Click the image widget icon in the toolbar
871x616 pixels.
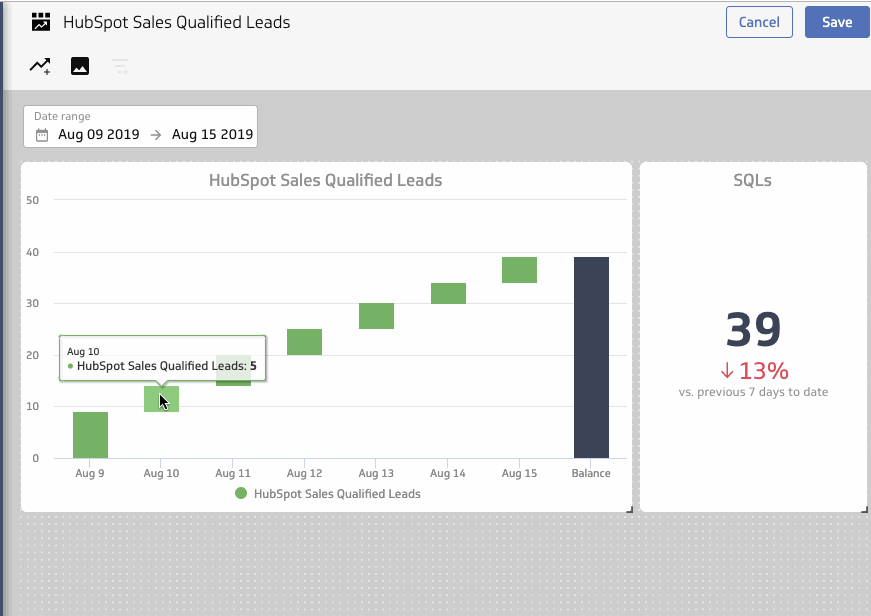(x=79, y=66)
